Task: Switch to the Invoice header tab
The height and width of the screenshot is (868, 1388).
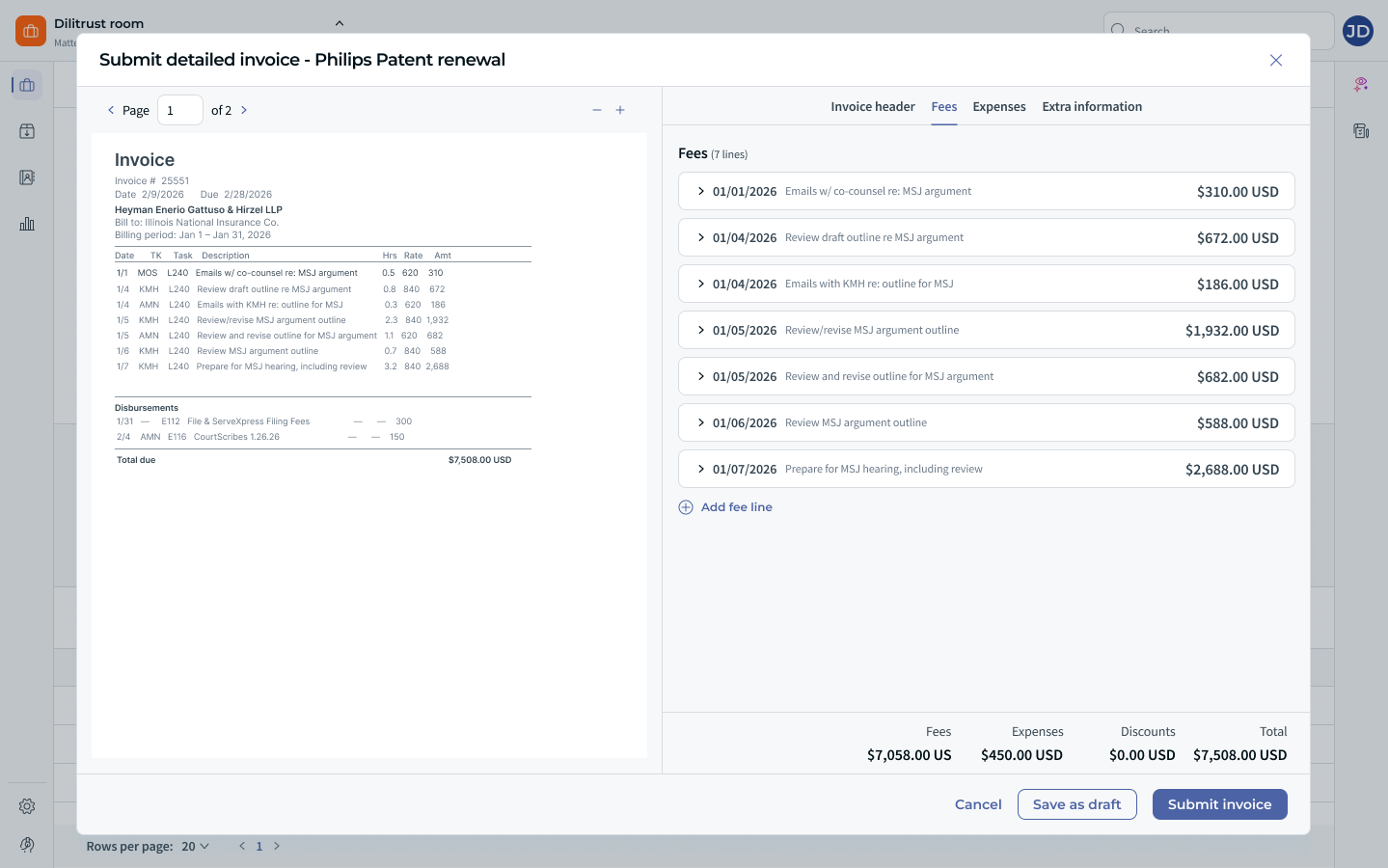Action: pos(873,107)
